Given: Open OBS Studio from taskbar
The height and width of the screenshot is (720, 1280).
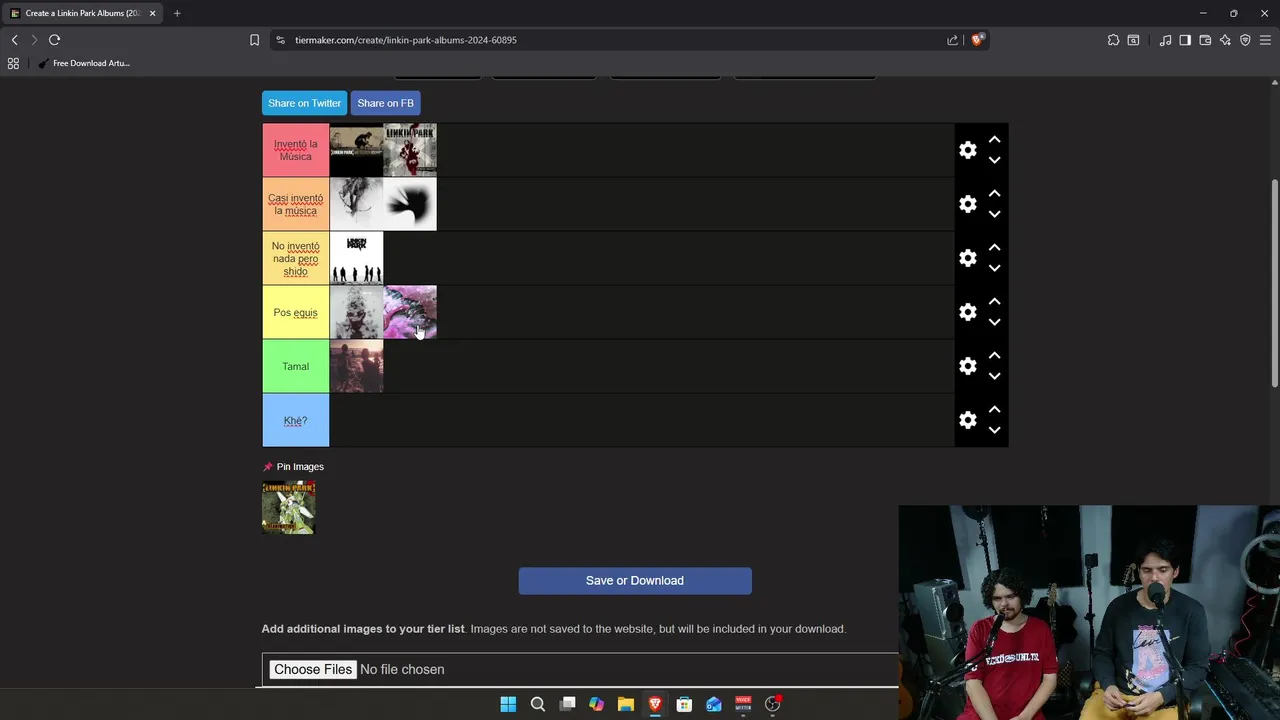Looking at the screenshot, I should 772,704.
